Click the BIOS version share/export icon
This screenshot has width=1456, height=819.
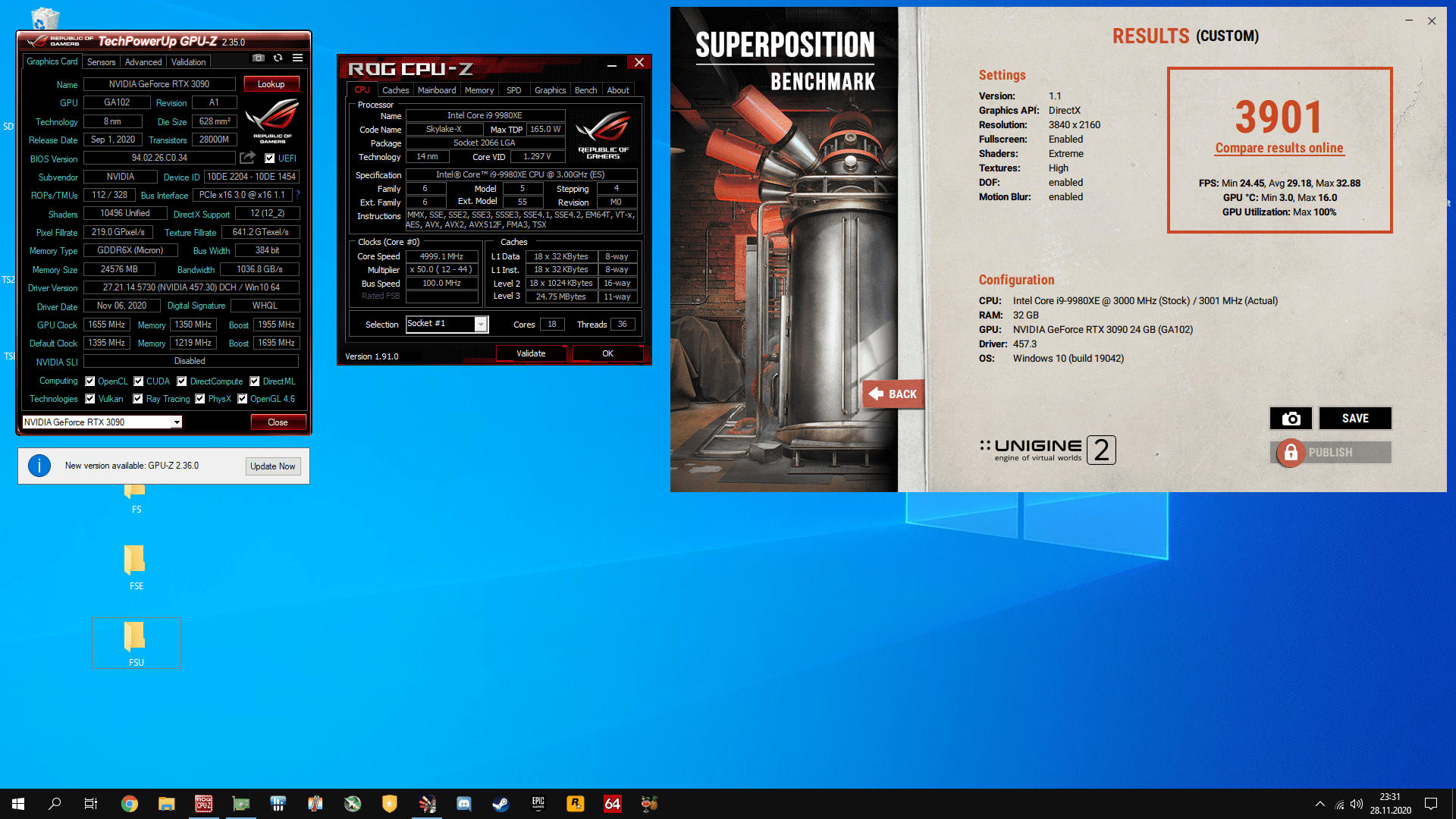[247, 158]
